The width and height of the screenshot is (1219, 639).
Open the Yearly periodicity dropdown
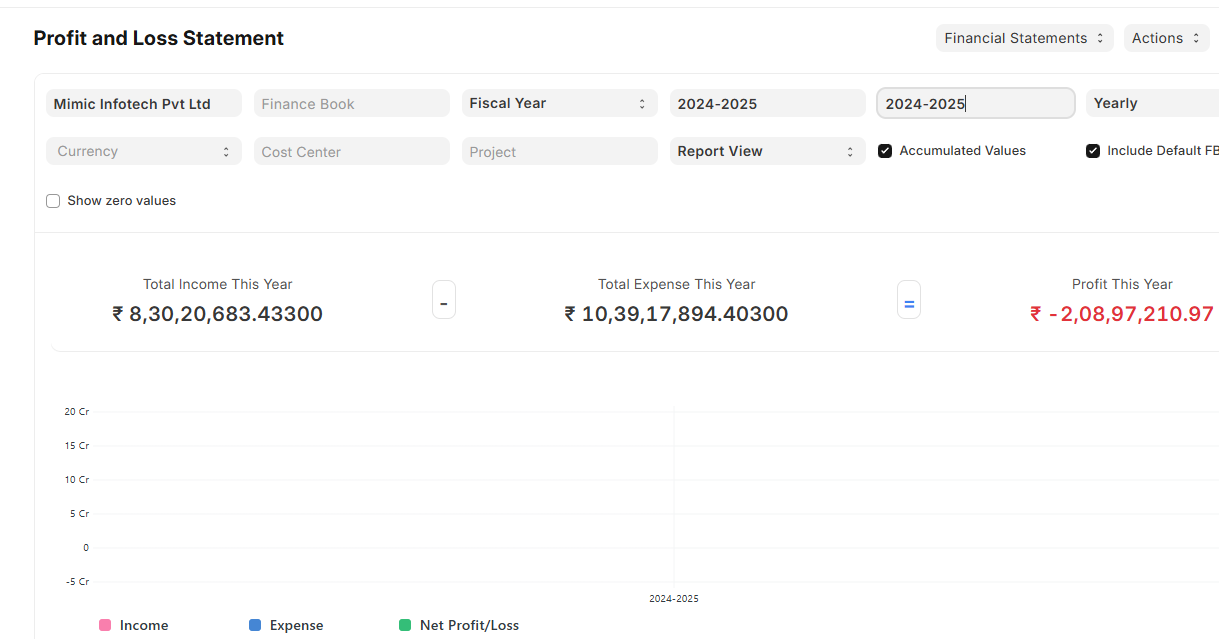(x=1150, y=103)
